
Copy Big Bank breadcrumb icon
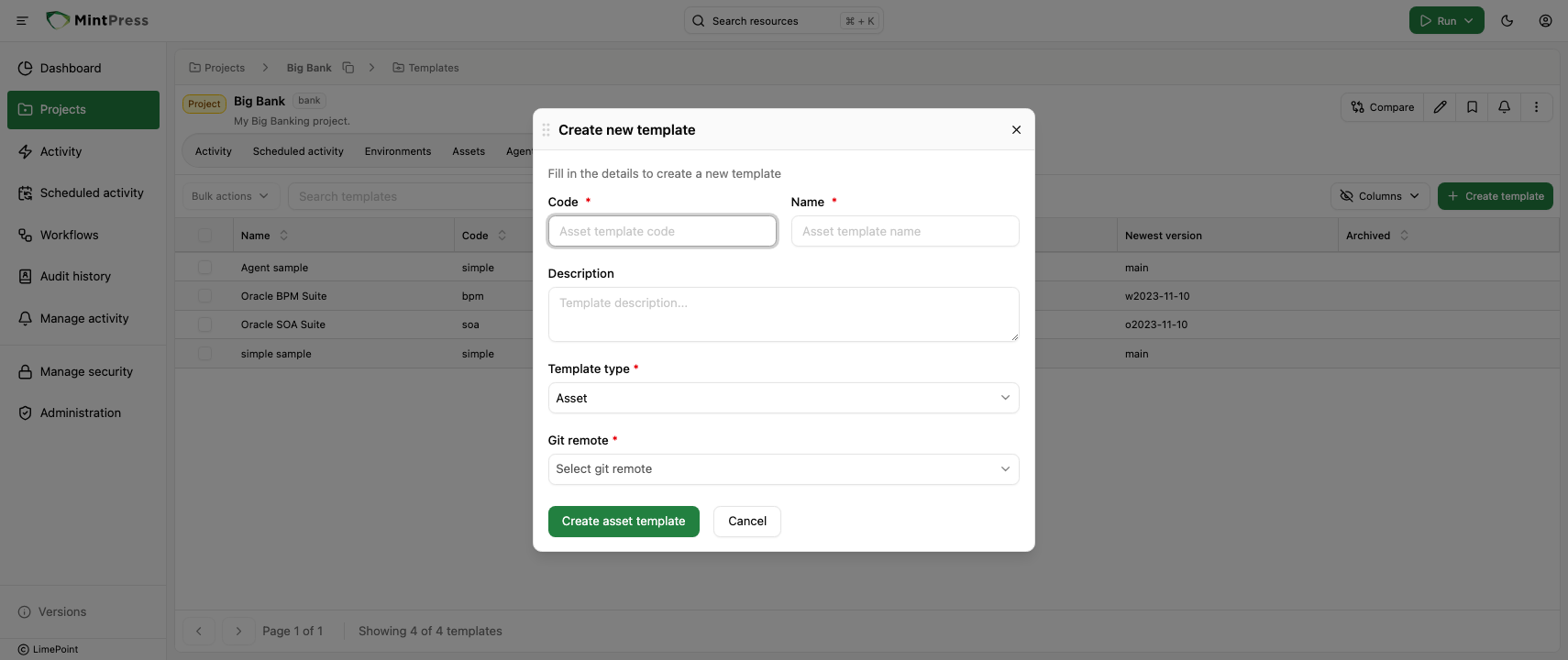(348, 68)
